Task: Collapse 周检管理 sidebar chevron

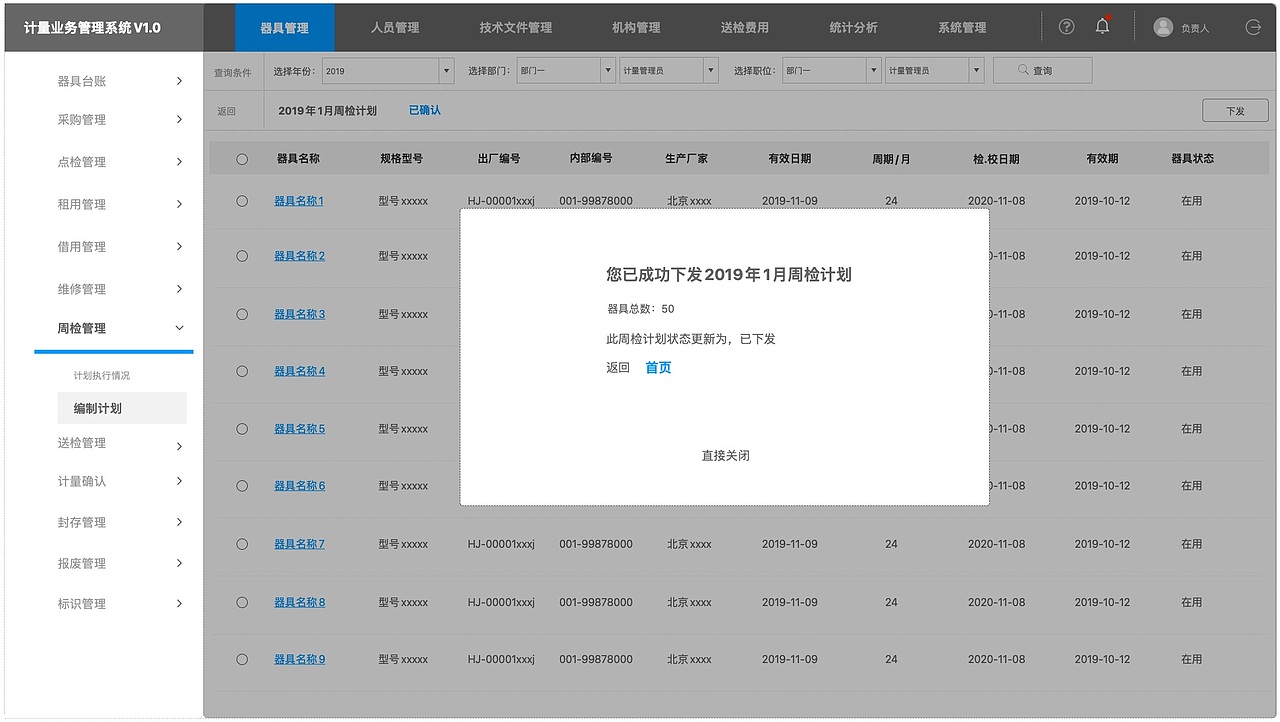Action: (179, 328)
